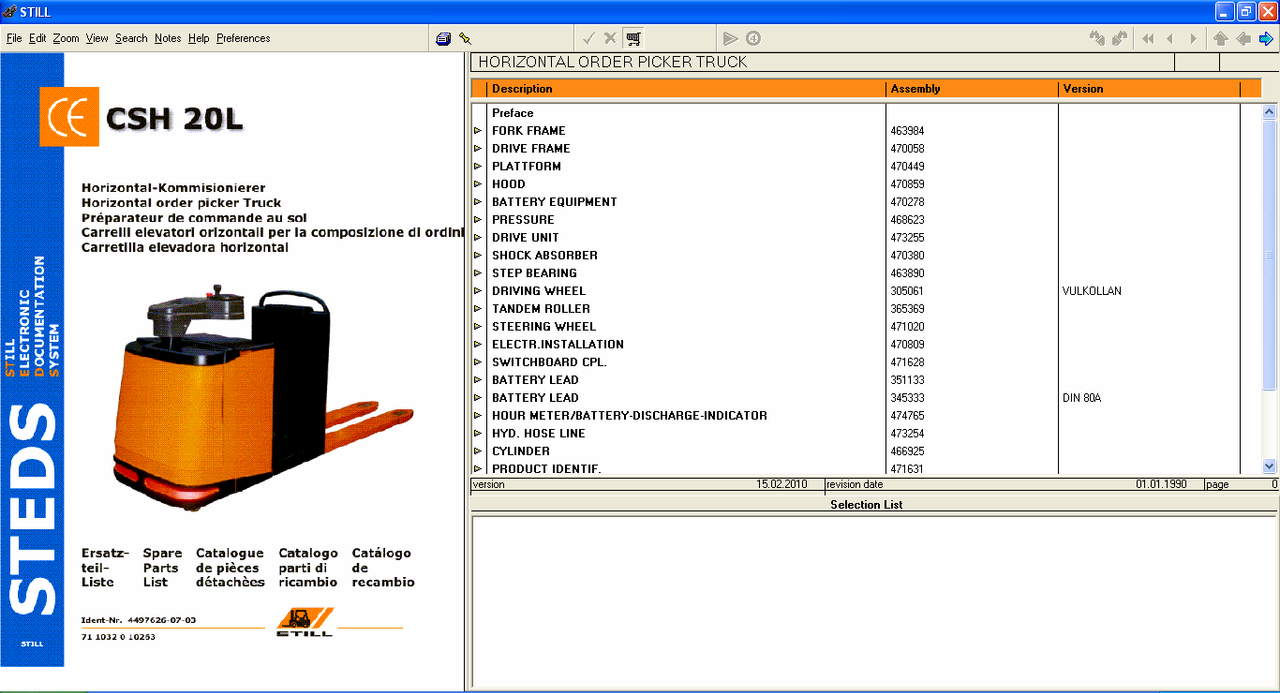Click the Selection List panel header
This screenshot has width=1280, height=693.
pos(866,505)
